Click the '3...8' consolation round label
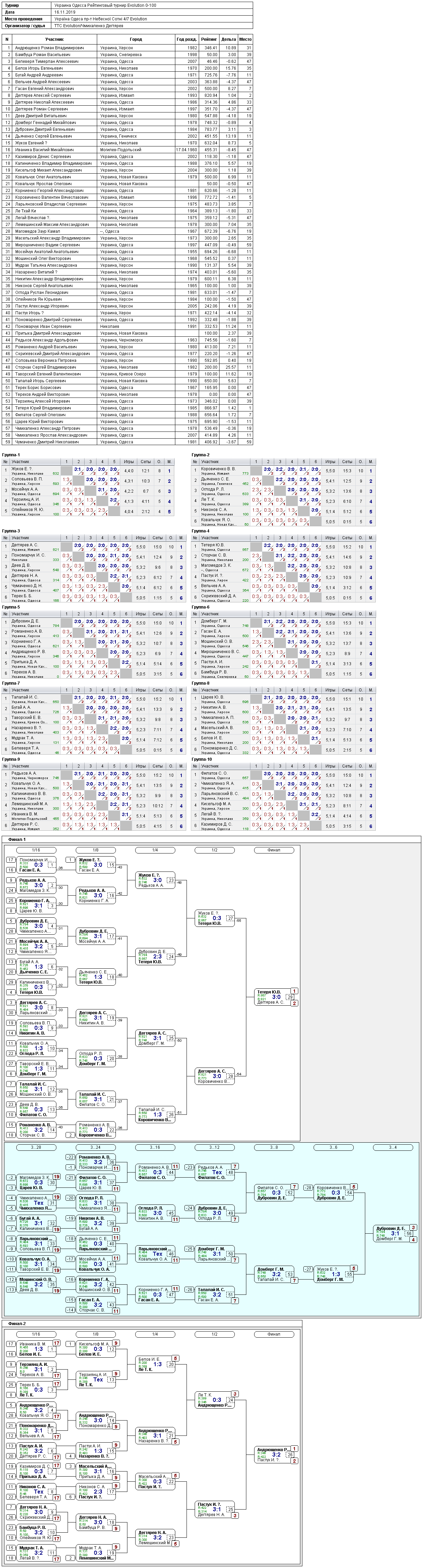 [274, 1147]
